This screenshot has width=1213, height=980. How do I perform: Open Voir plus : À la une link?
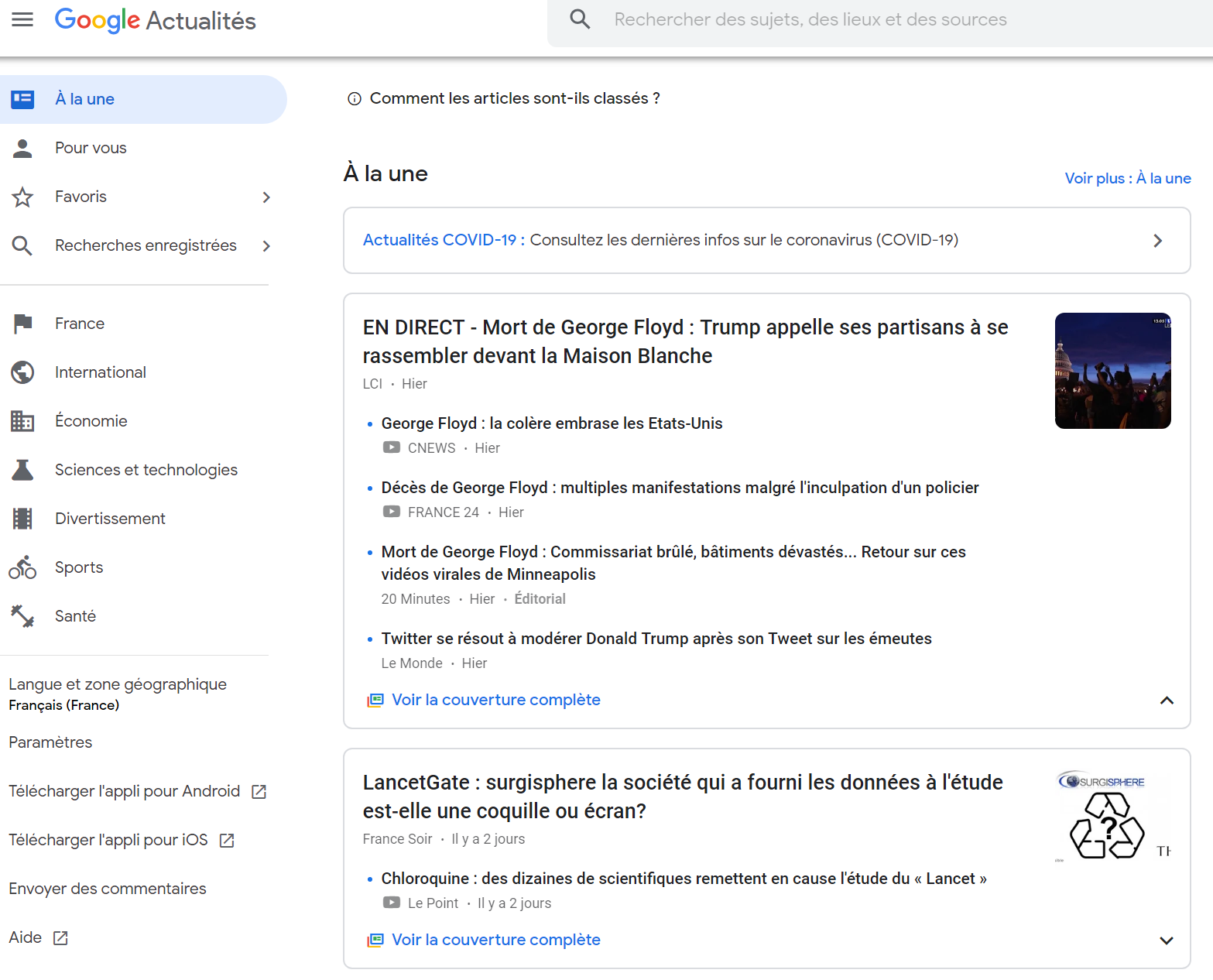point(1127,178)
